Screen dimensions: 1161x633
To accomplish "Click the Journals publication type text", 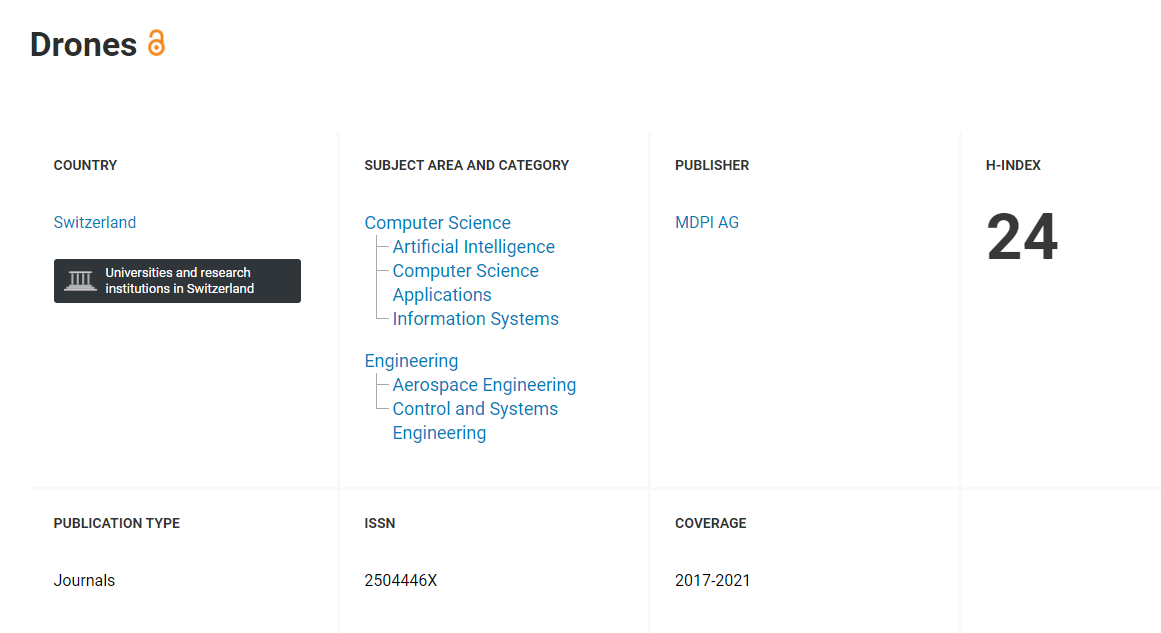I will pyautogui.click(x=84, y=580).
